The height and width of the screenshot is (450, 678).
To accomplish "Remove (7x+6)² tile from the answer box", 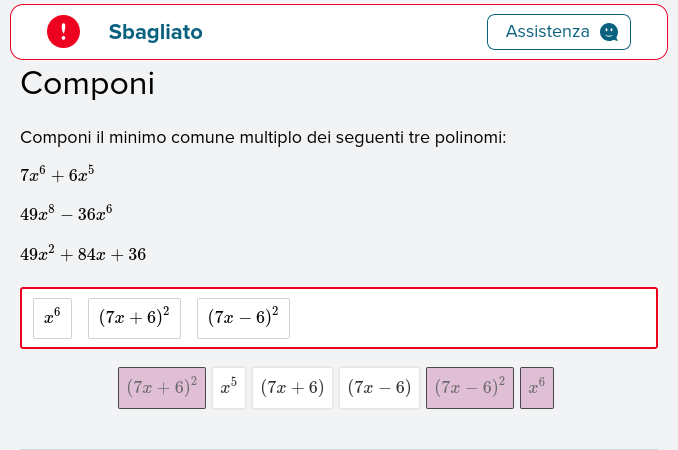I will [134, 319].
